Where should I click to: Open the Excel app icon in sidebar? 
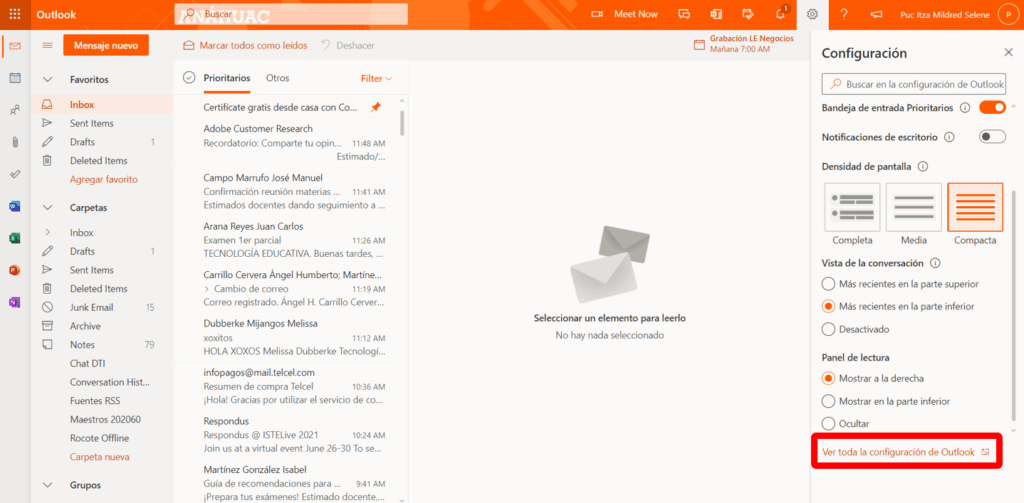[x=15, y=238]
